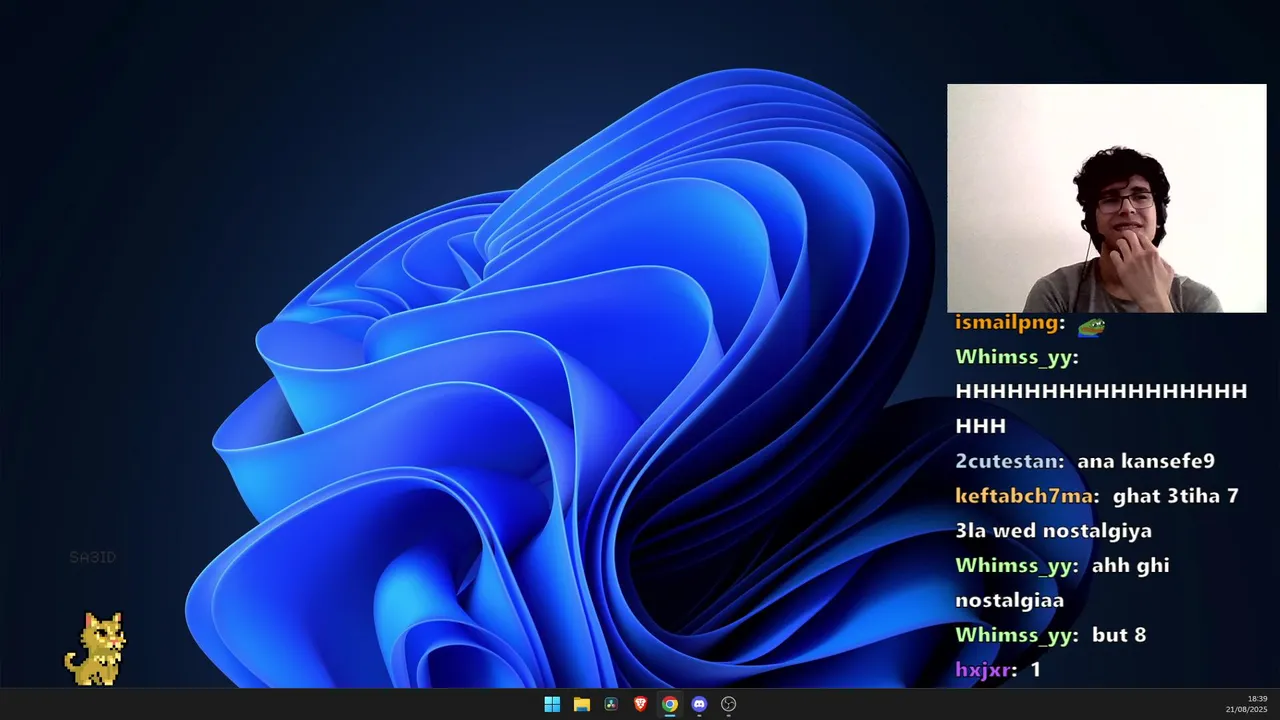1280x720 pixels.
Task: Click the 'ahh ghi' chat message
Action: pos(1130,566)
